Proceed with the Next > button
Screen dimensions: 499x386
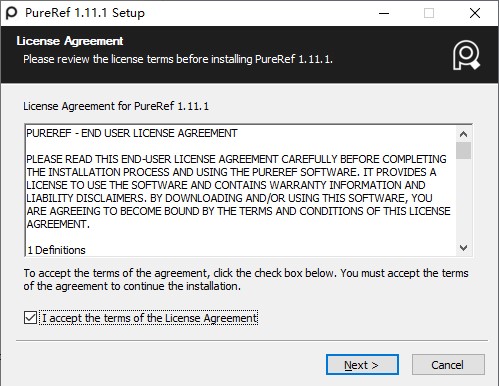coord(362,365)
